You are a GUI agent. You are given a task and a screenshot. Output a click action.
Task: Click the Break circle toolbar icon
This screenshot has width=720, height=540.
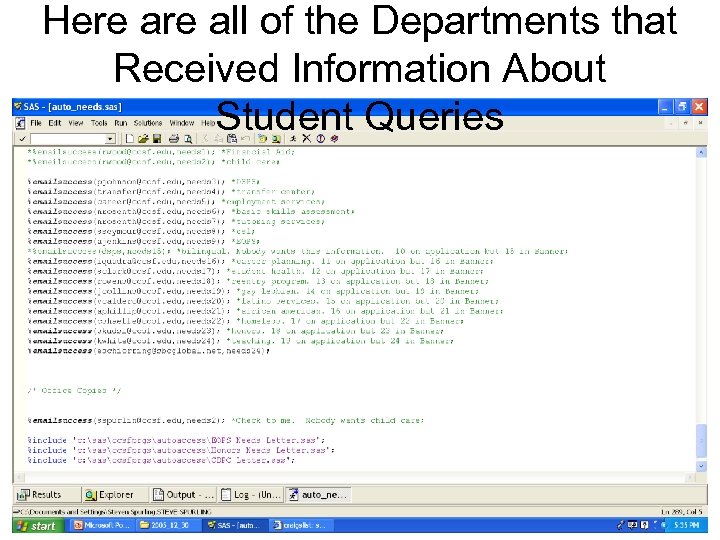coord(321,139)
